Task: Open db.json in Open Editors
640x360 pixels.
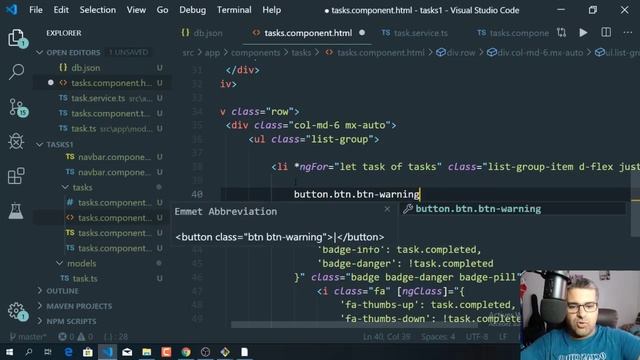Action: pos(85,68)
